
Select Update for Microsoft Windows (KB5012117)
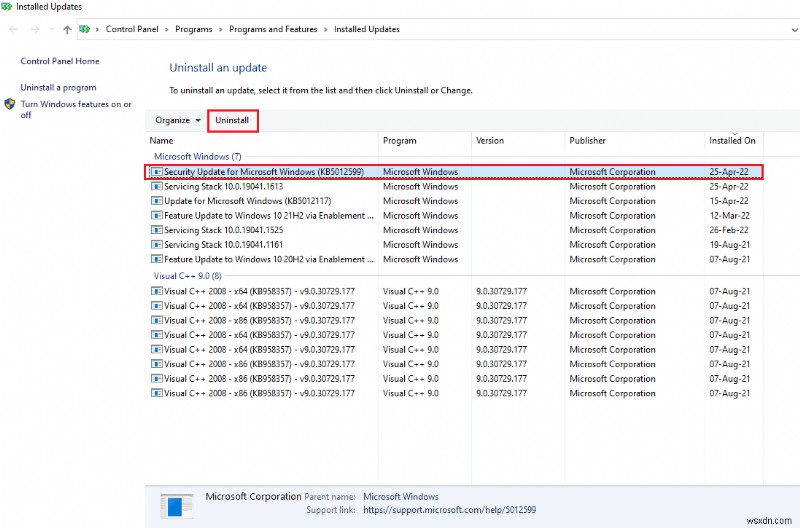(454, 201)
